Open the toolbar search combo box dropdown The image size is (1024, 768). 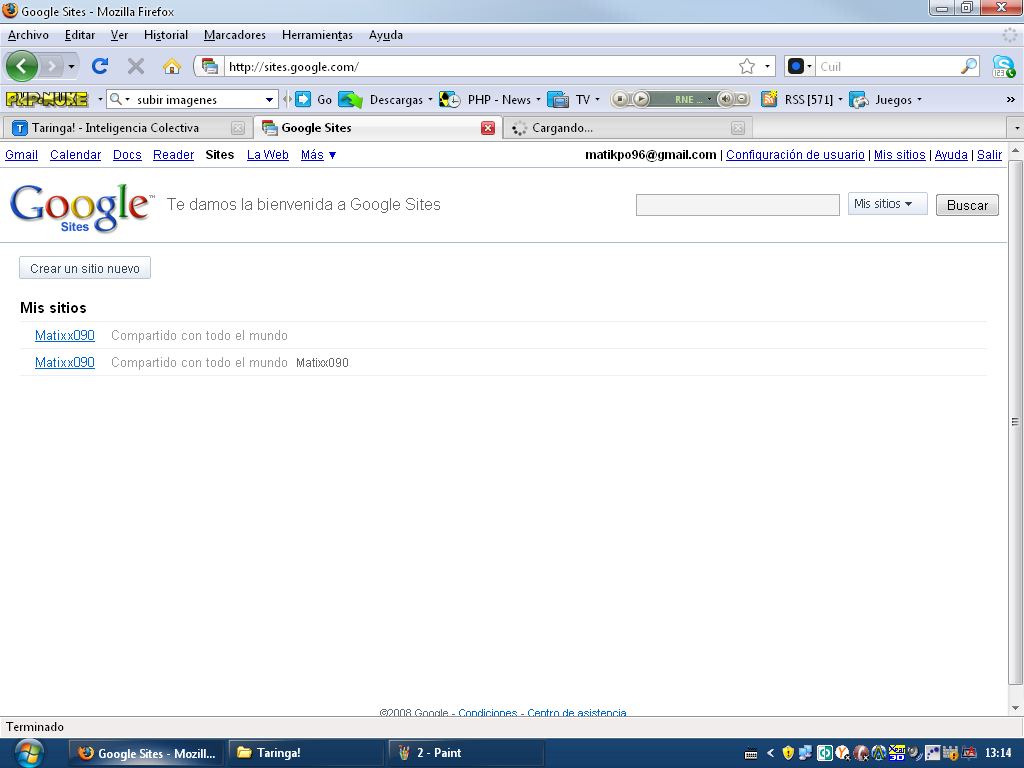pos(269,99)
